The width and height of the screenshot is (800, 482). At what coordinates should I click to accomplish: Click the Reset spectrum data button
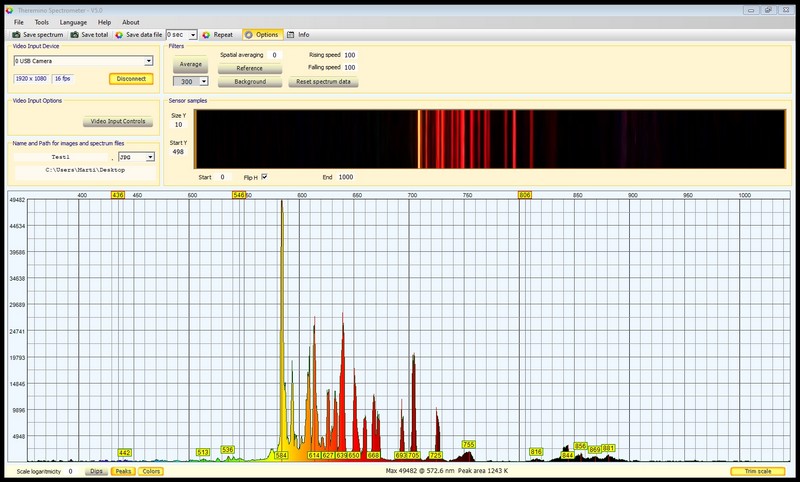(x=323, y=81)
